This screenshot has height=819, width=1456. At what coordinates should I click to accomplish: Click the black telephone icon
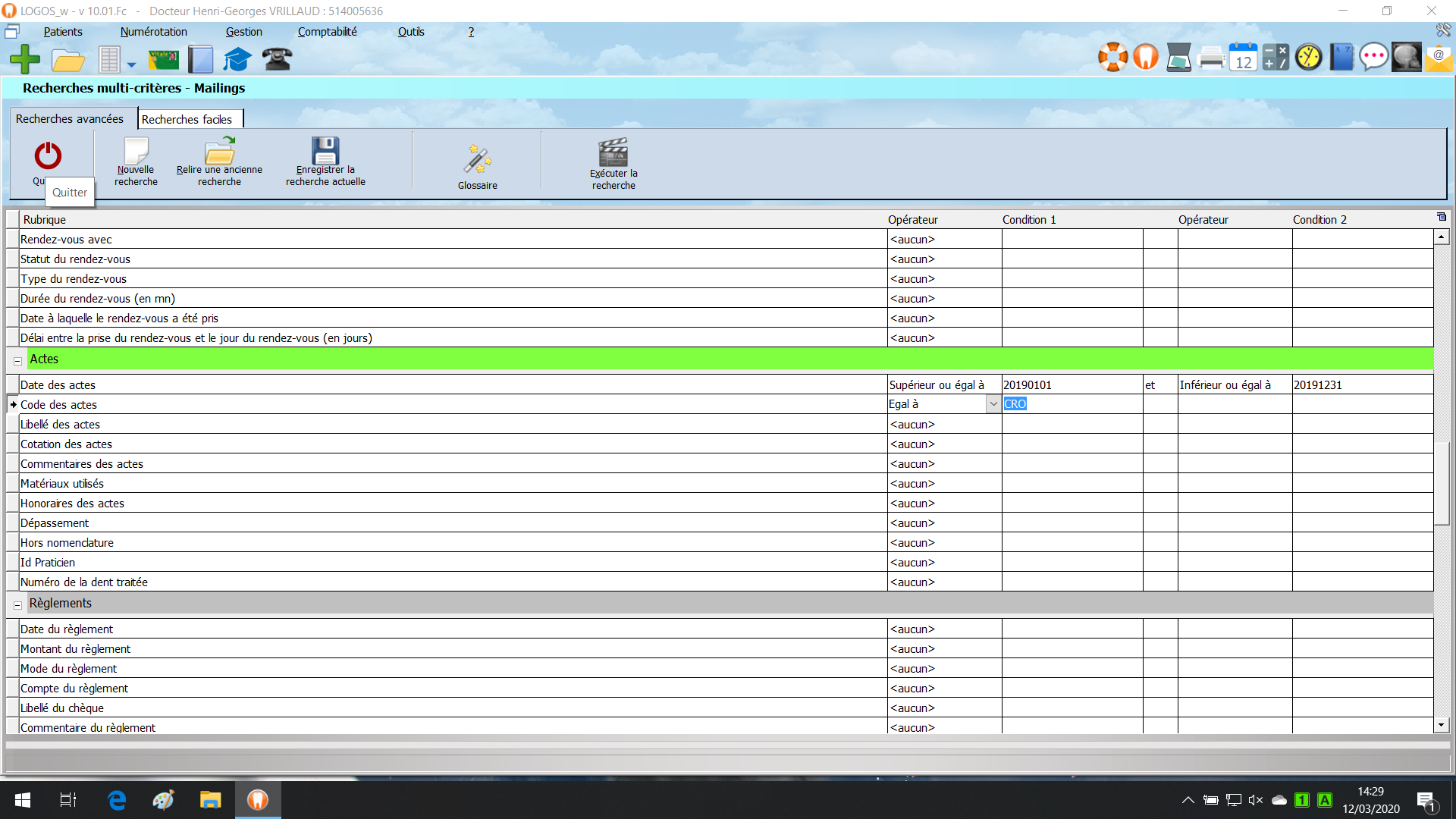[x=277, y=59]
